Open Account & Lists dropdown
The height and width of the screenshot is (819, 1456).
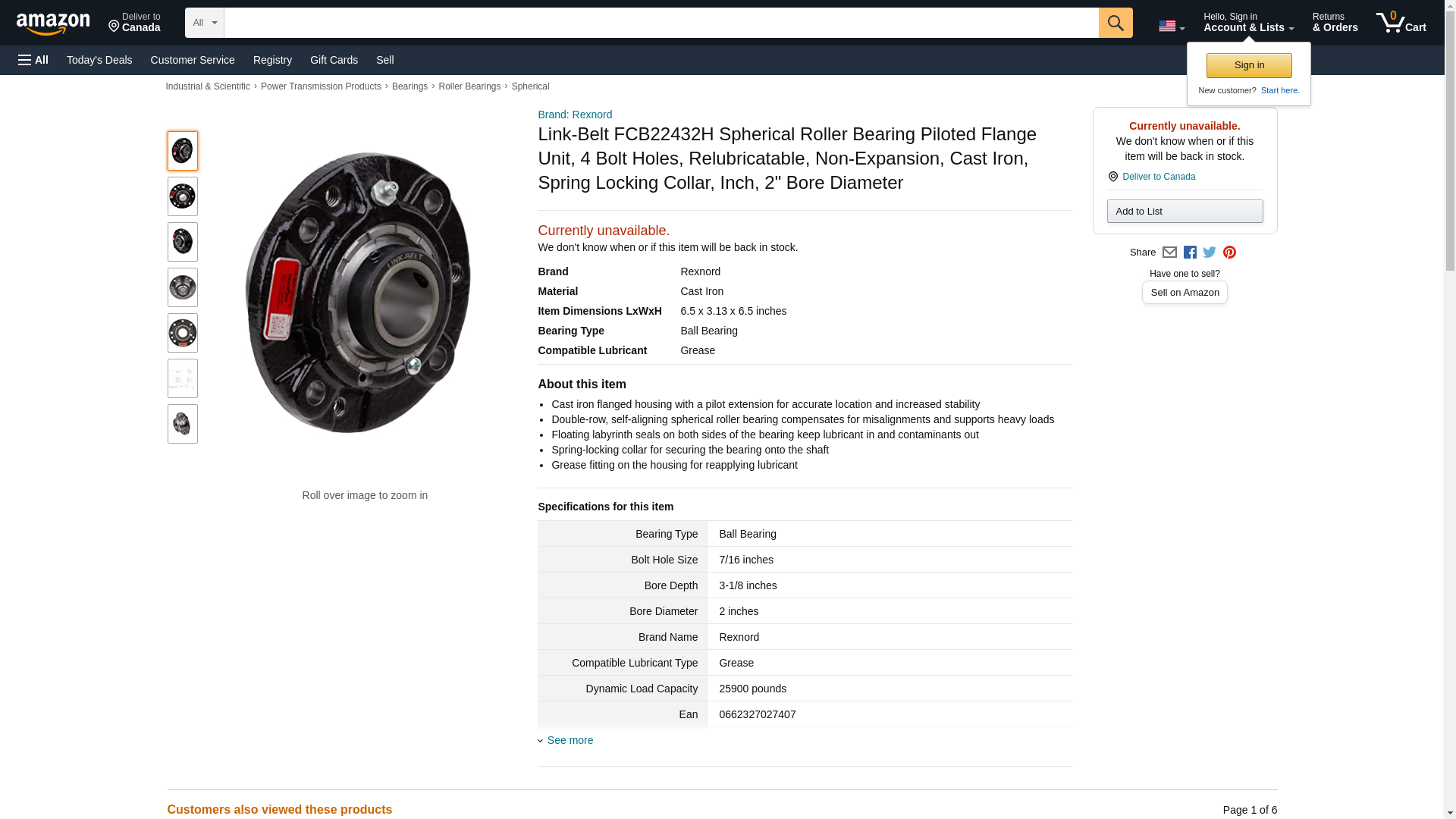pyautogui.click(x=1248, y=23)
